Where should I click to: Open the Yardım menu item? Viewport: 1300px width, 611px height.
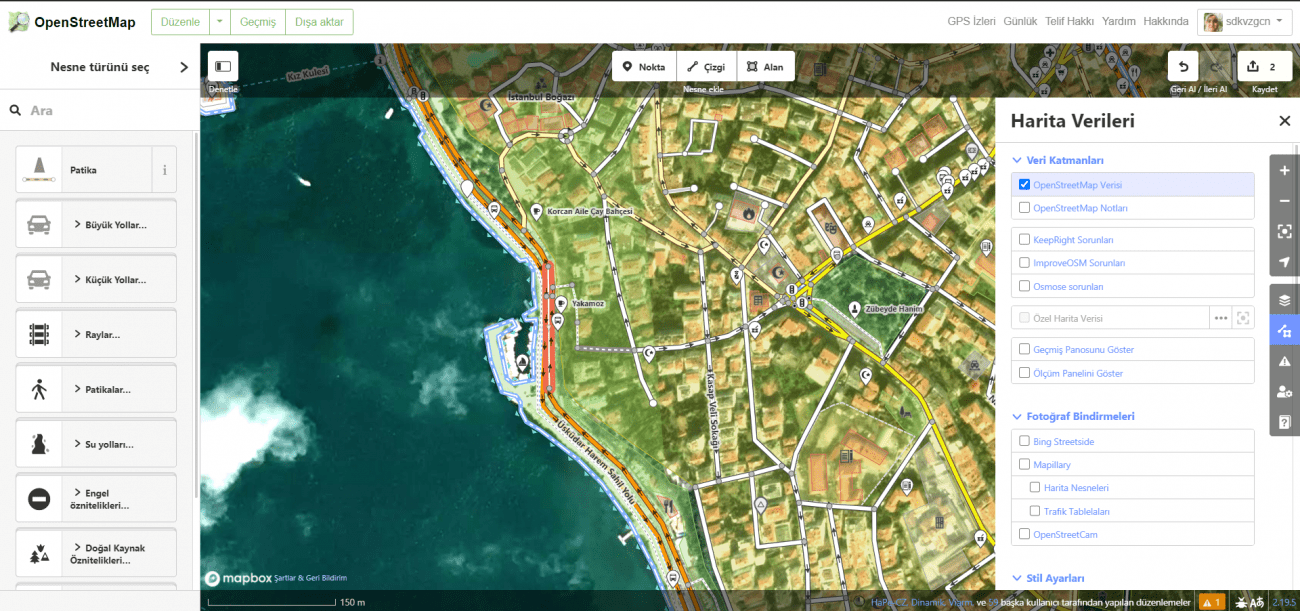point(1118,21)
